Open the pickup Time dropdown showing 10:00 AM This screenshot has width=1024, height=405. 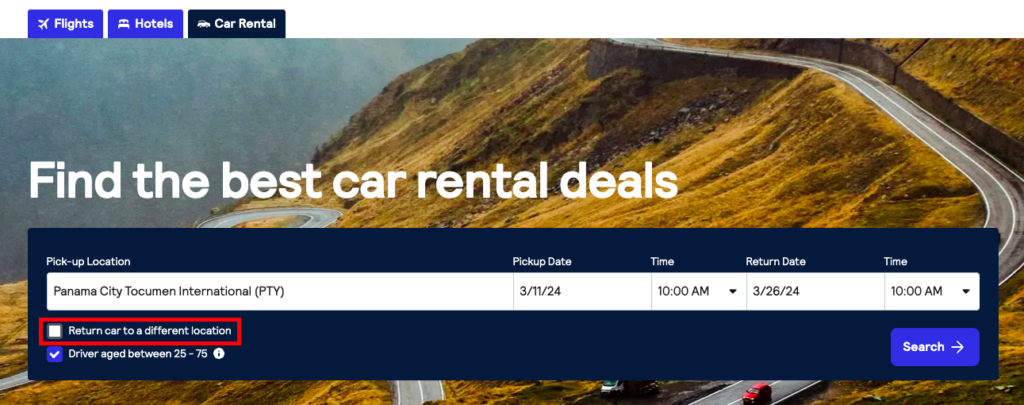click(x=696, y=292)
